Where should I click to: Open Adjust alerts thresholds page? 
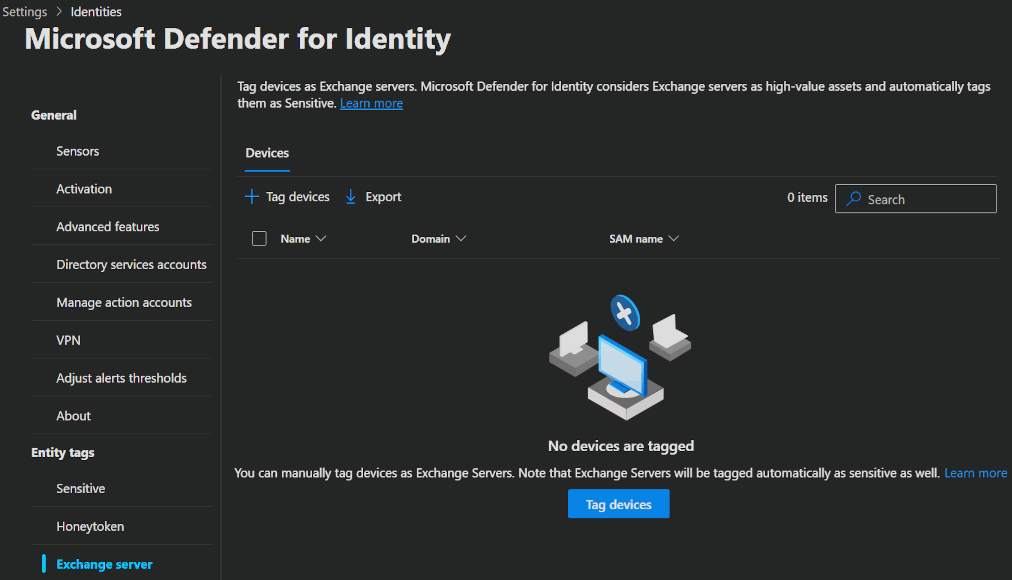(x=121, y=378)
